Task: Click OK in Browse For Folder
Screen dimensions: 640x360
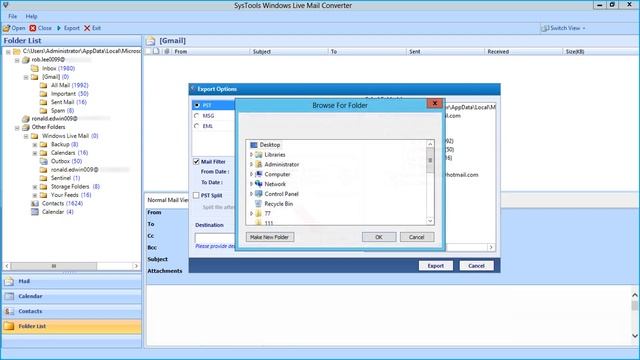Action: [379, 237]
